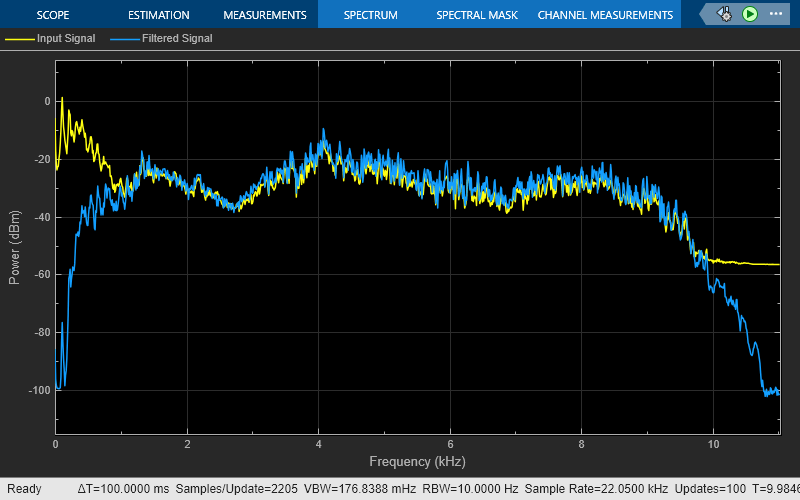The image size is (800, 500).
Task: Toggle the Filtered Signal legend entry
Action: [x=177, y=38]
